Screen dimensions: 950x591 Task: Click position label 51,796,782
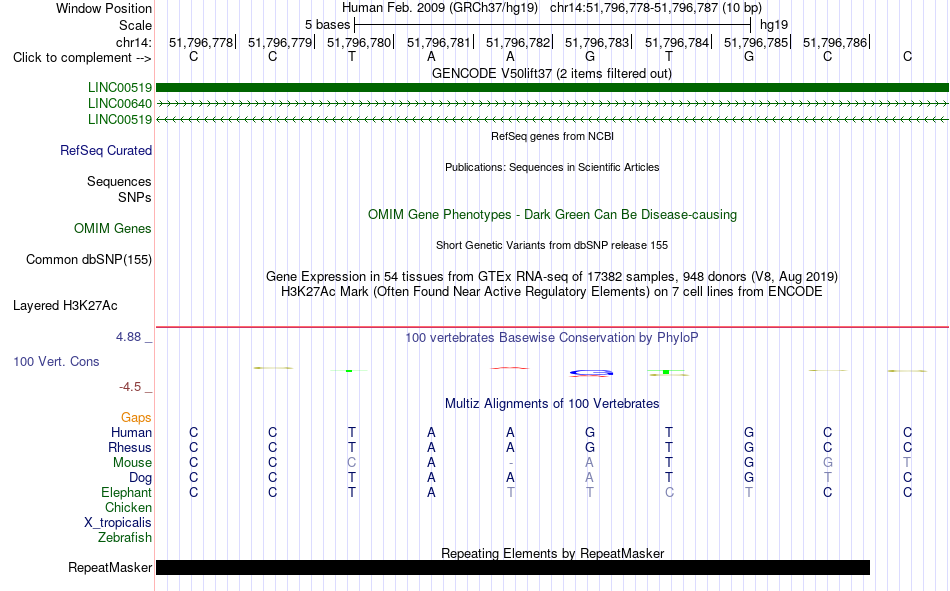(x=518, y=42)
